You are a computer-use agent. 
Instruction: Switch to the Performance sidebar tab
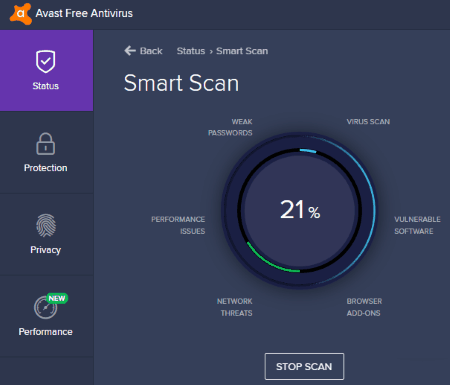click(x=46, y=316)
